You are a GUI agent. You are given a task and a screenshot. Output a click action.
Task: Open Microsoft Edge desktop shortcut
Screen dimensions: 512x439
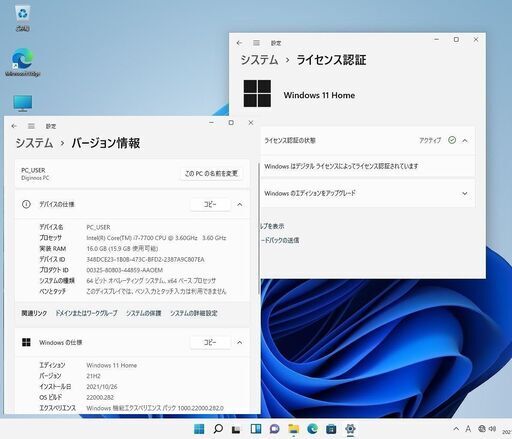pos(23,62)
